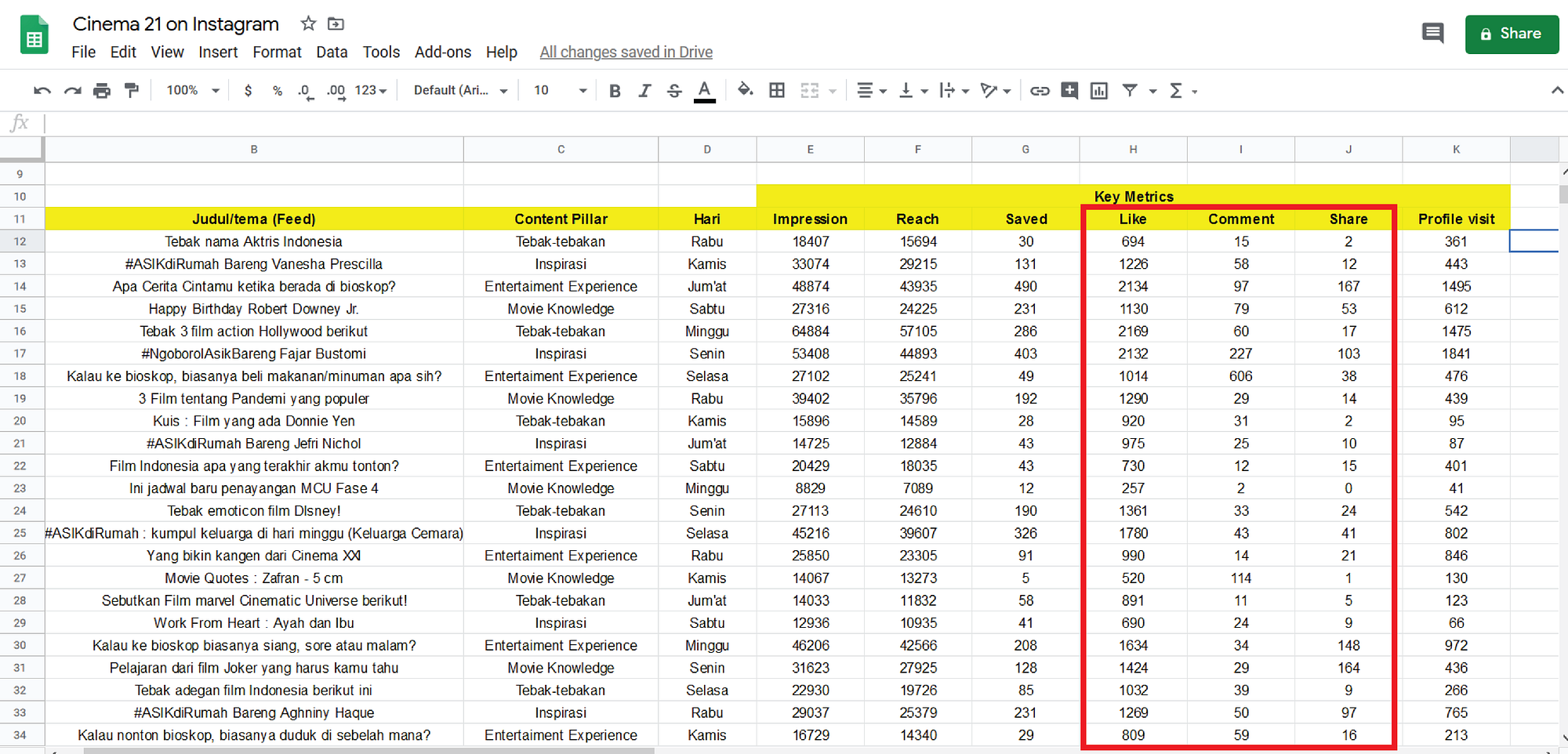Open more number formats 123 dropdown
Image resolution: width=1568 pixels, height=754 pixels.
point(371,91)
